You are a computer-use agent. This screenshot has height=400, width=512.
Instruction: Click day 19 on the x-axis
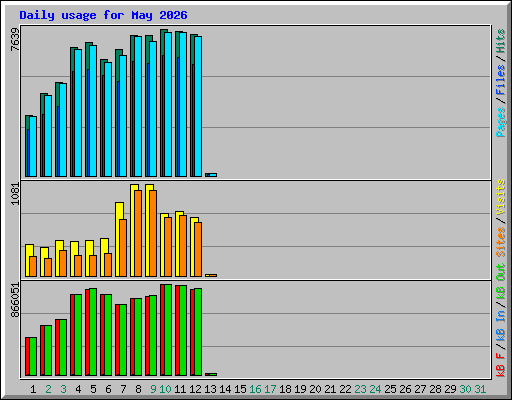point(300,389)
